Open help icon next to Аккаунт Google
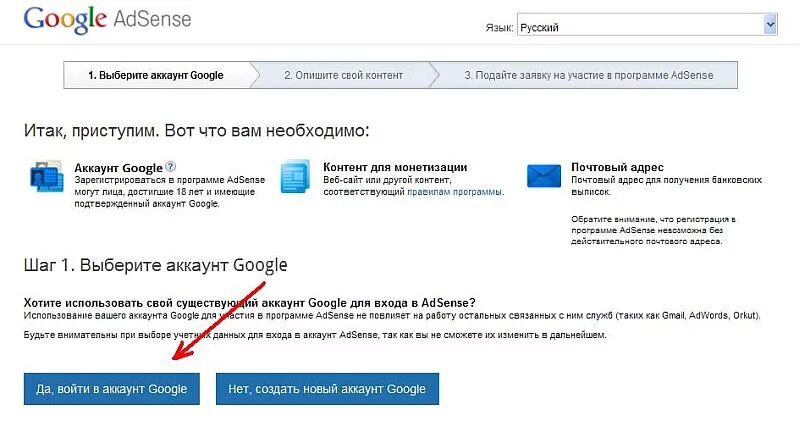800x438 pixels. 171,166
